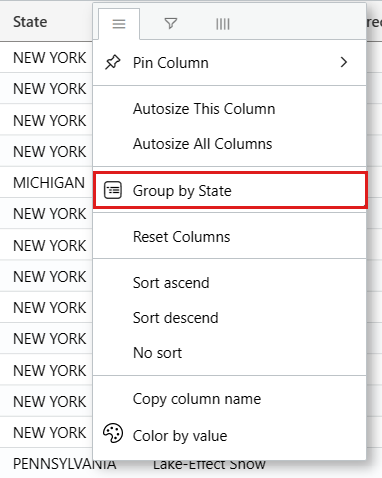Switch to the filter funnel tab
This screenshot has height=478, width=382.
point(171,24)
